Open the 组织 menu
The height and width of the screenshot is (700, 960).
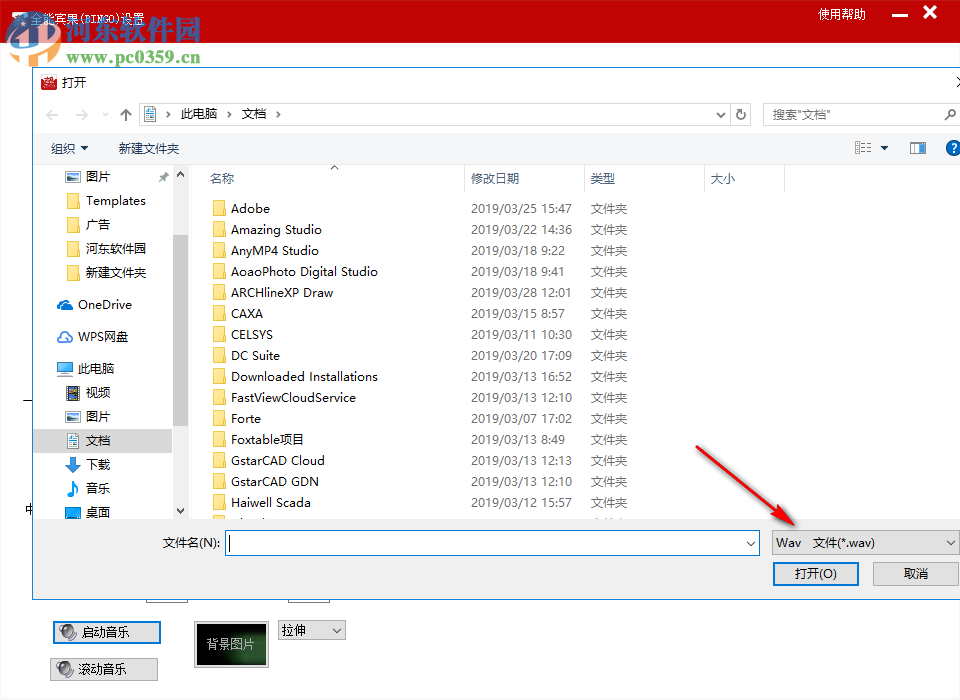tap(69, 148)
